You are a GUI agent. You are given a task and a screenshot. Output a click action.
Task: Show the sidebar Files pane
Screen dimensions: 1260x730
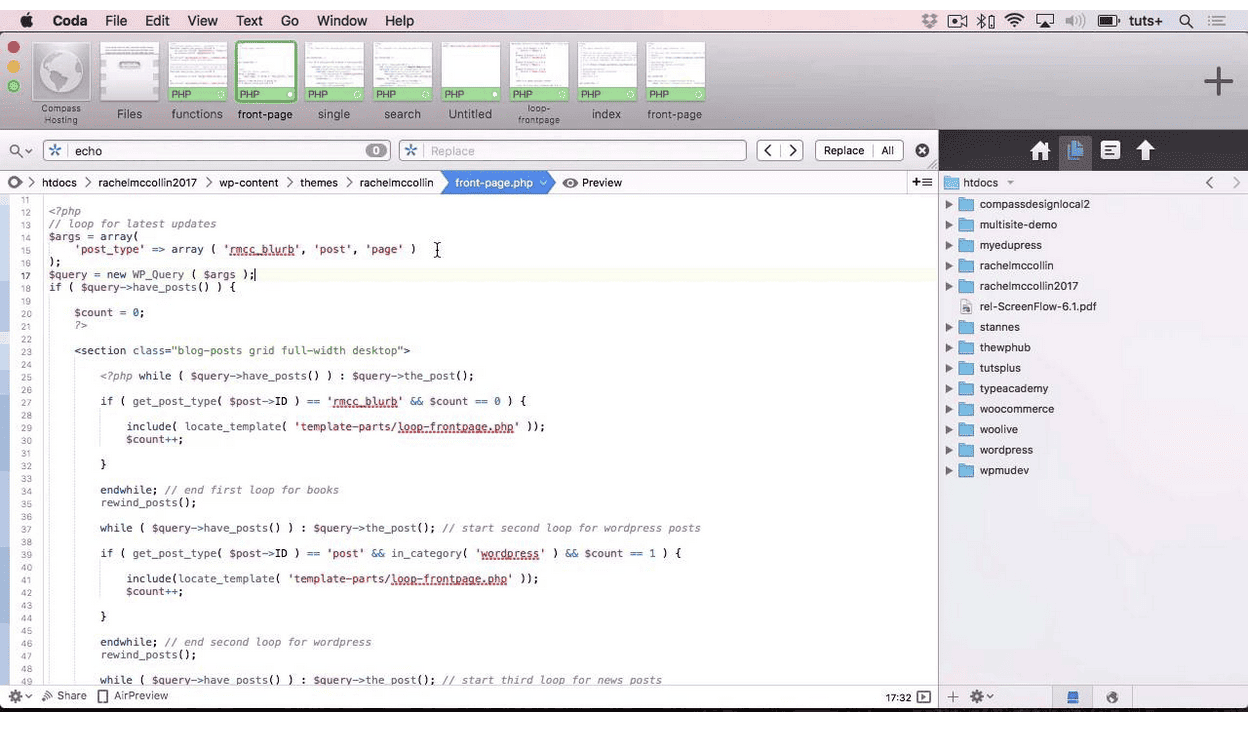tap(1075, 151)
